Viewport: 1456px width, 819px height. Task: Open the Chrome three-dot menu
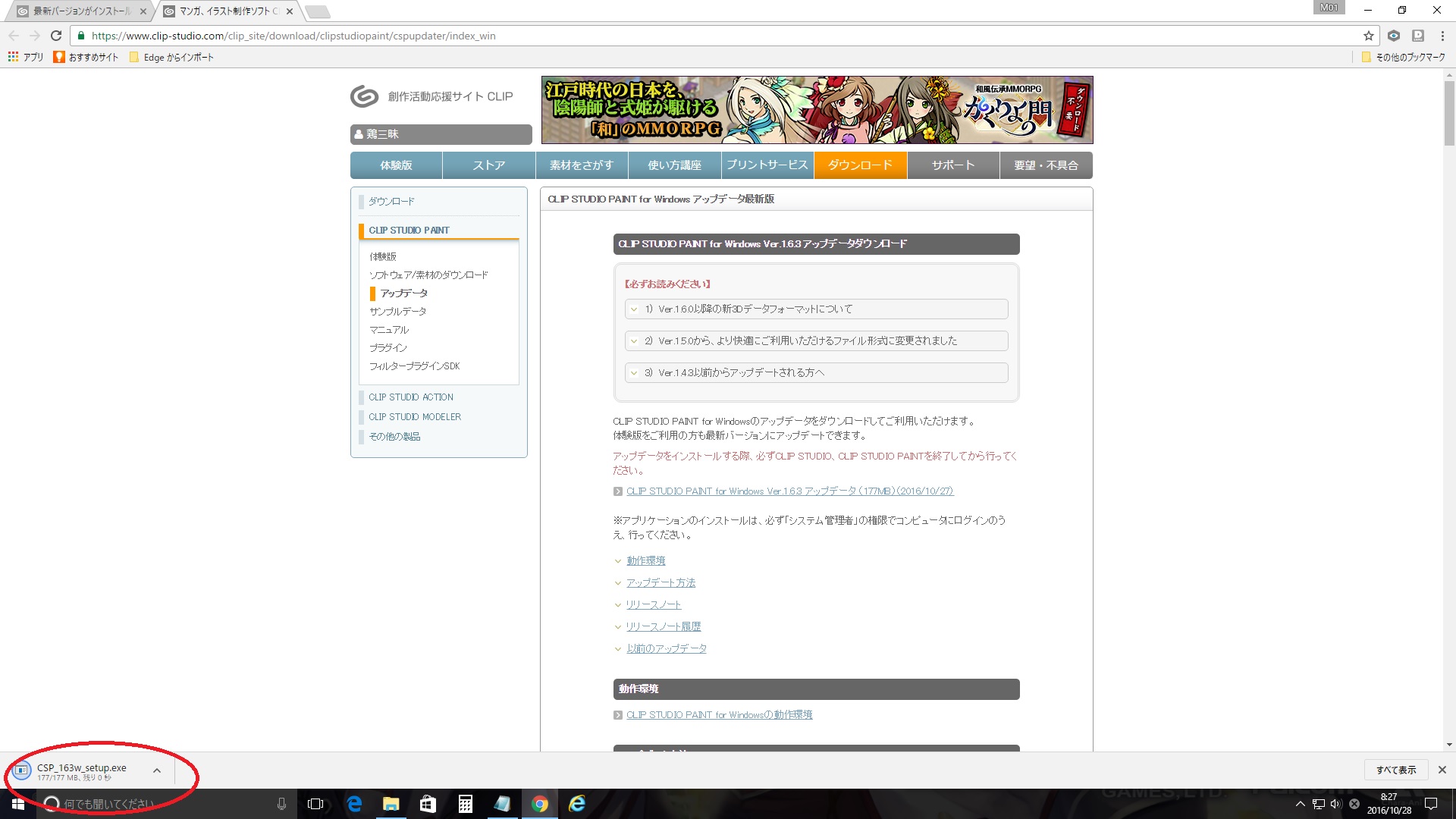1442,36
